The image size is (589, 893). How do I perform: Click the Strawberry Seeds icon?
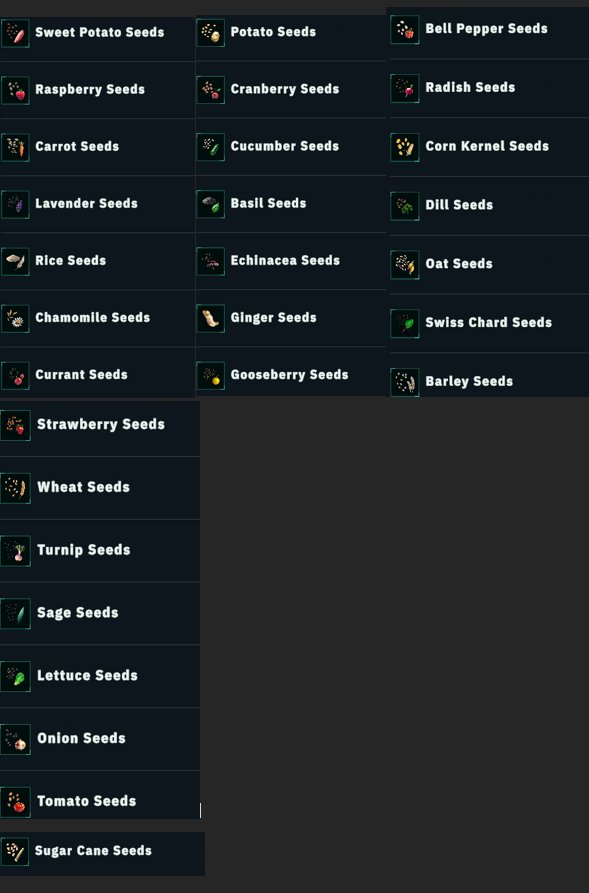(x=15, y=425)
